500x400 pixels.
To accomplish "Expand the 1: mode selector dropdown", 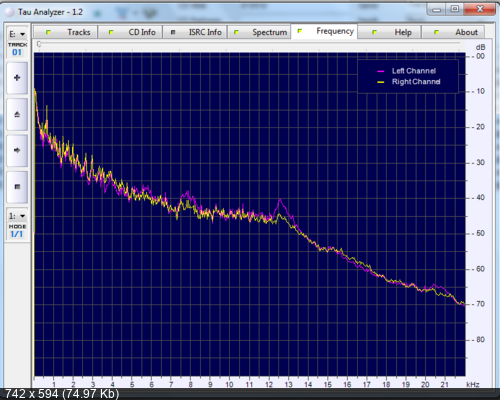I will point(17,216).
